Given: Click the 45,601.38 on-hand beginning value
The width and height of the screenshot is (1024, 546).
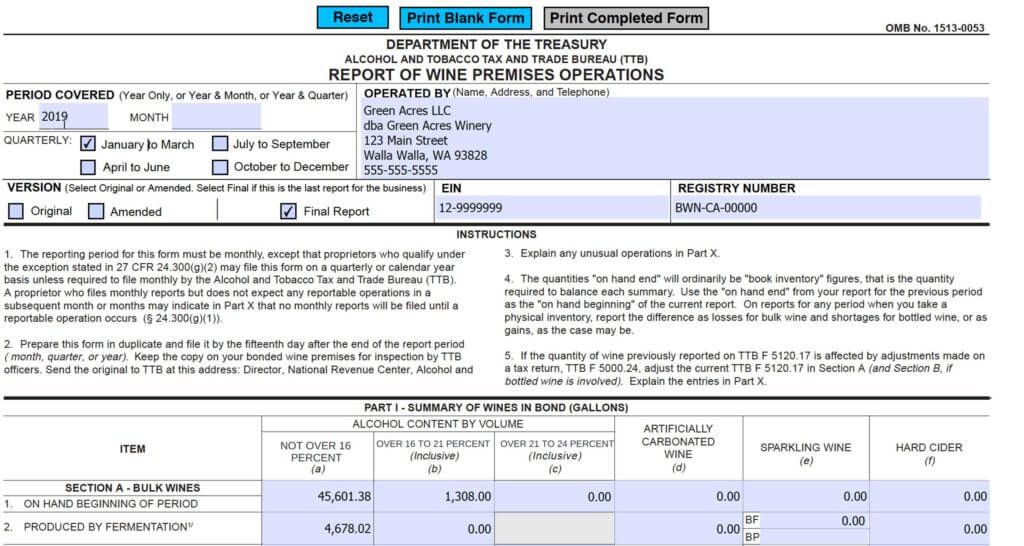Looking at the screenshot, I should 317,496.
